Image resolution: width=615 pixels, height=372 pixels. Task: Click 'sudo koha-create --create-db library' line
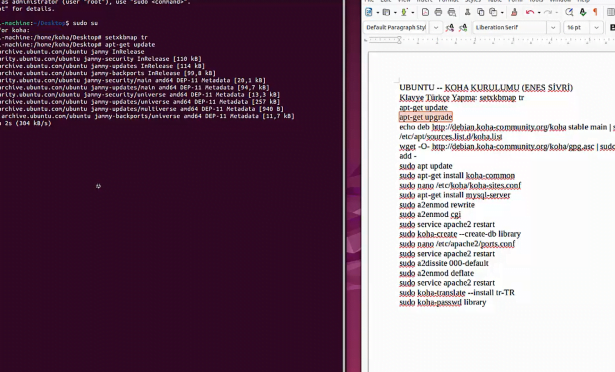[x=460, y=234]
